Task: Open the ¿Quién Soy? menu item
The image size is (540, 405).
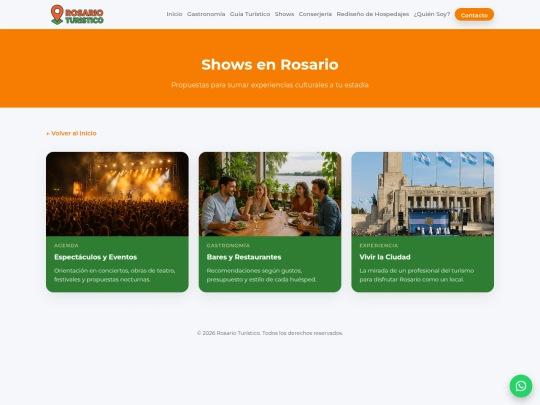Action: [x=432, y=14]
